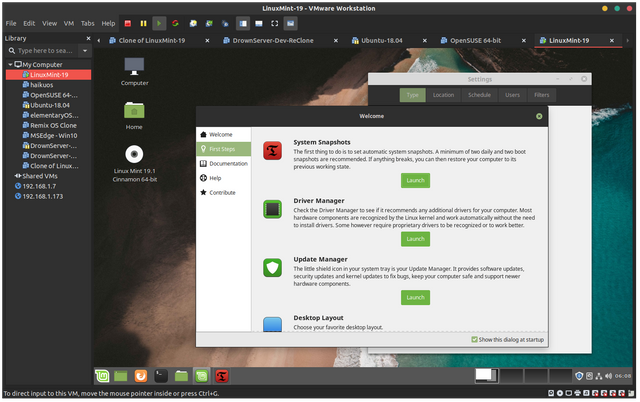Screen dimensions: 640x402
Task: Select Welcome in the Welcome sidebar
Action: tap(223, 134)
